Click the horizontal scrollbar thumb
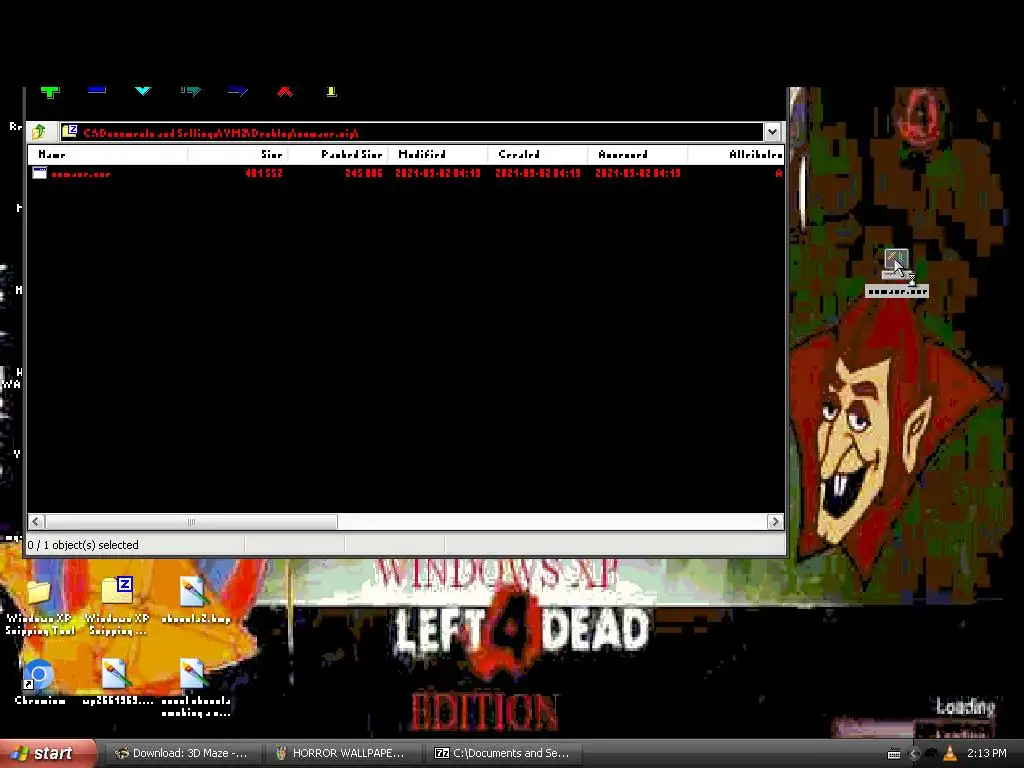 click(191, 522)
